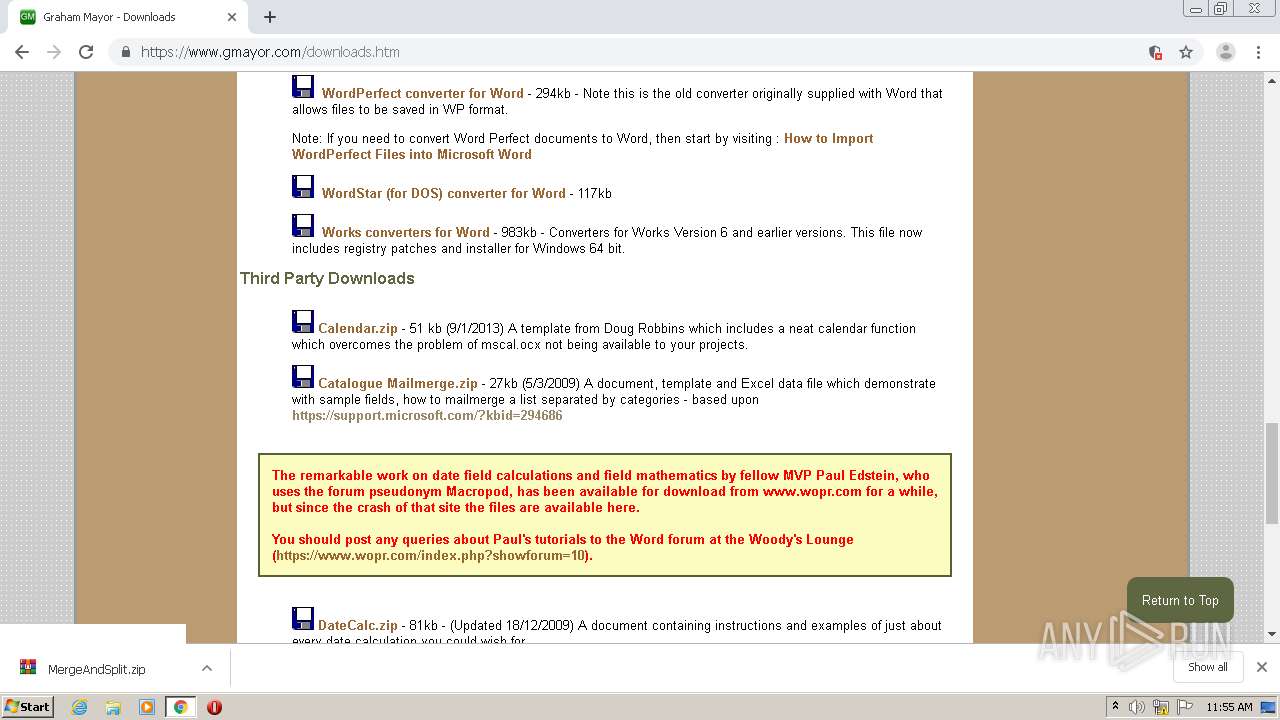Screen dimensions: 1280x720
Task: Click the Catalogue Mailmerge.zip floppy disk icon
Action: pos(303,377)
